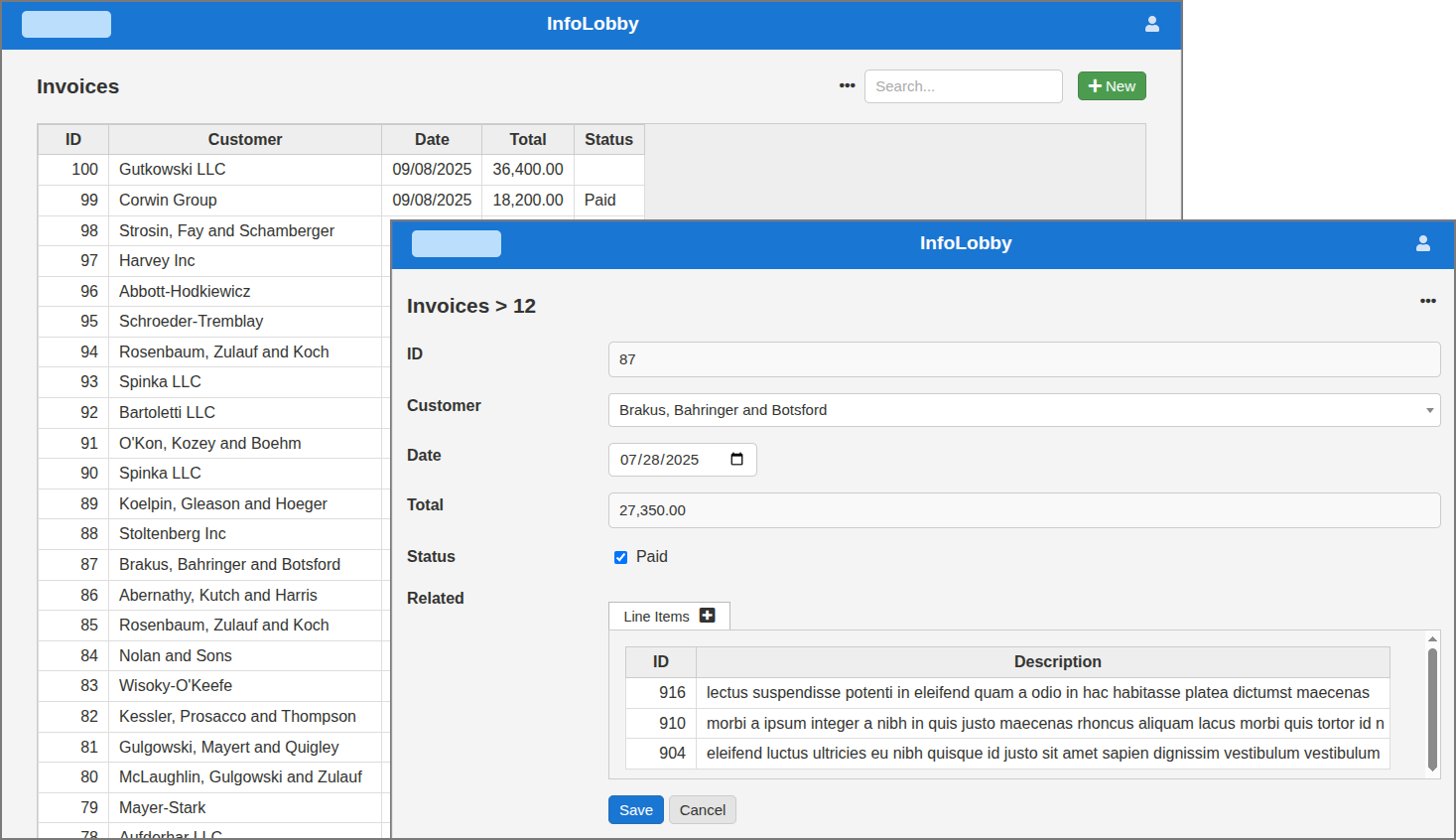Screen dimensions: 1456x840
Task: Click the Paid label next to the checkbox
Action: 652,556
